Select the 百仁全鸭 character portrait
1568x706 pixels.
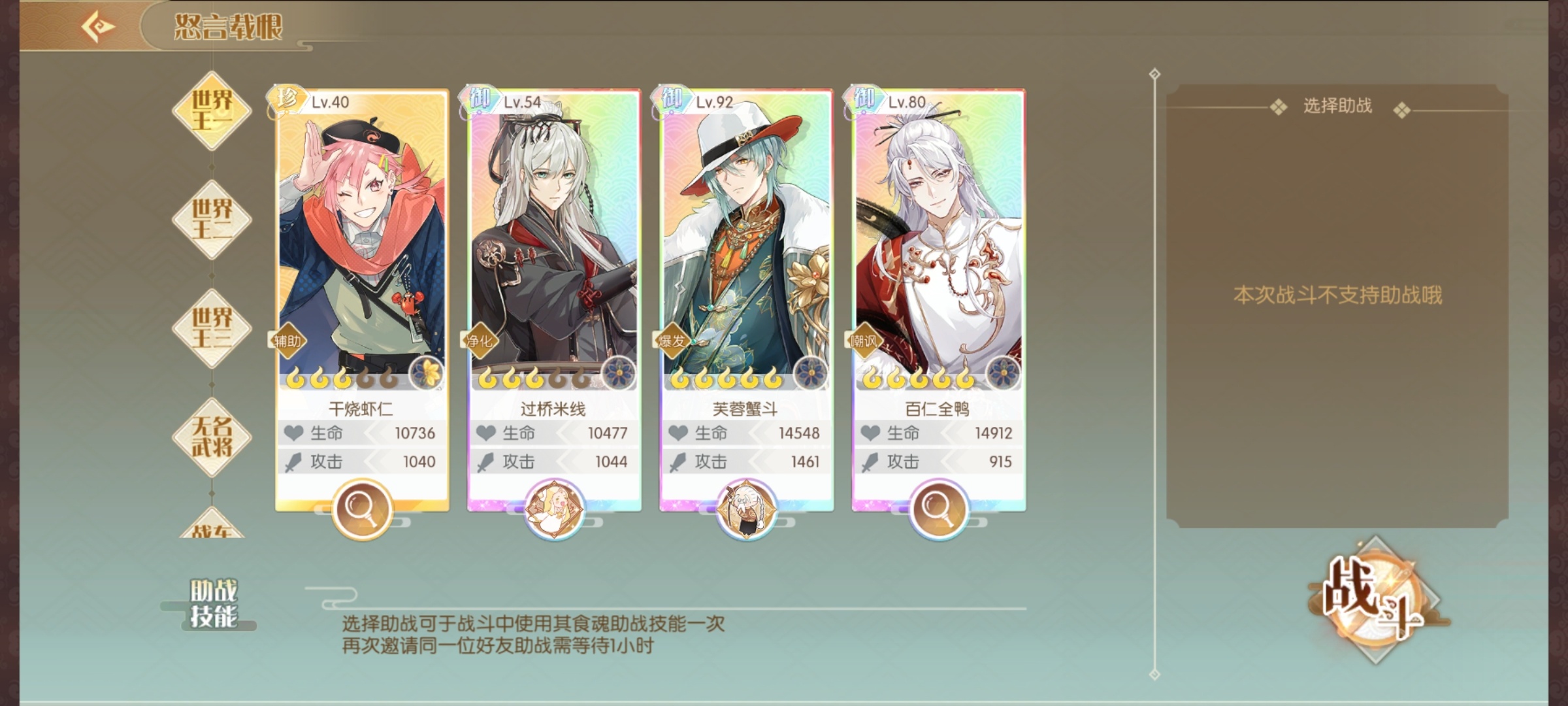(938, 242)
